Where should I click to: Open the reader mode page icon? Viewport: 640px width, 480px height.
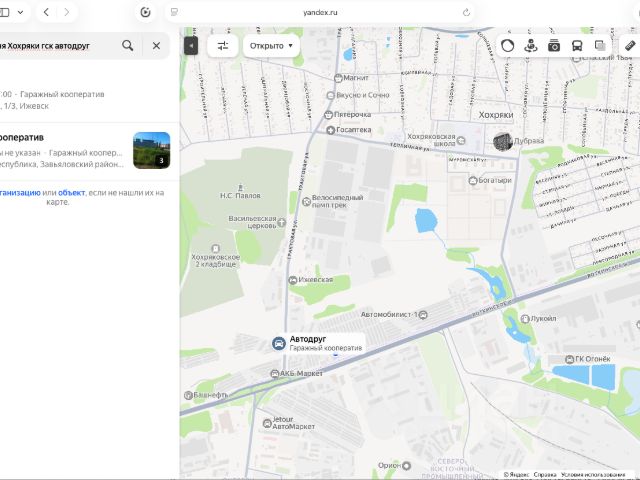(x=174, y=12)
